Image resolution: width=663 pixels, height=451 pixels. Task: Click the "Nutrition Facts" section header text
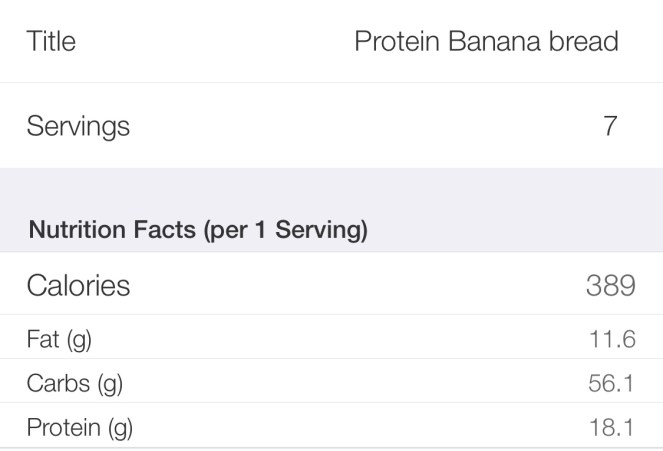[x=114, y=231]
